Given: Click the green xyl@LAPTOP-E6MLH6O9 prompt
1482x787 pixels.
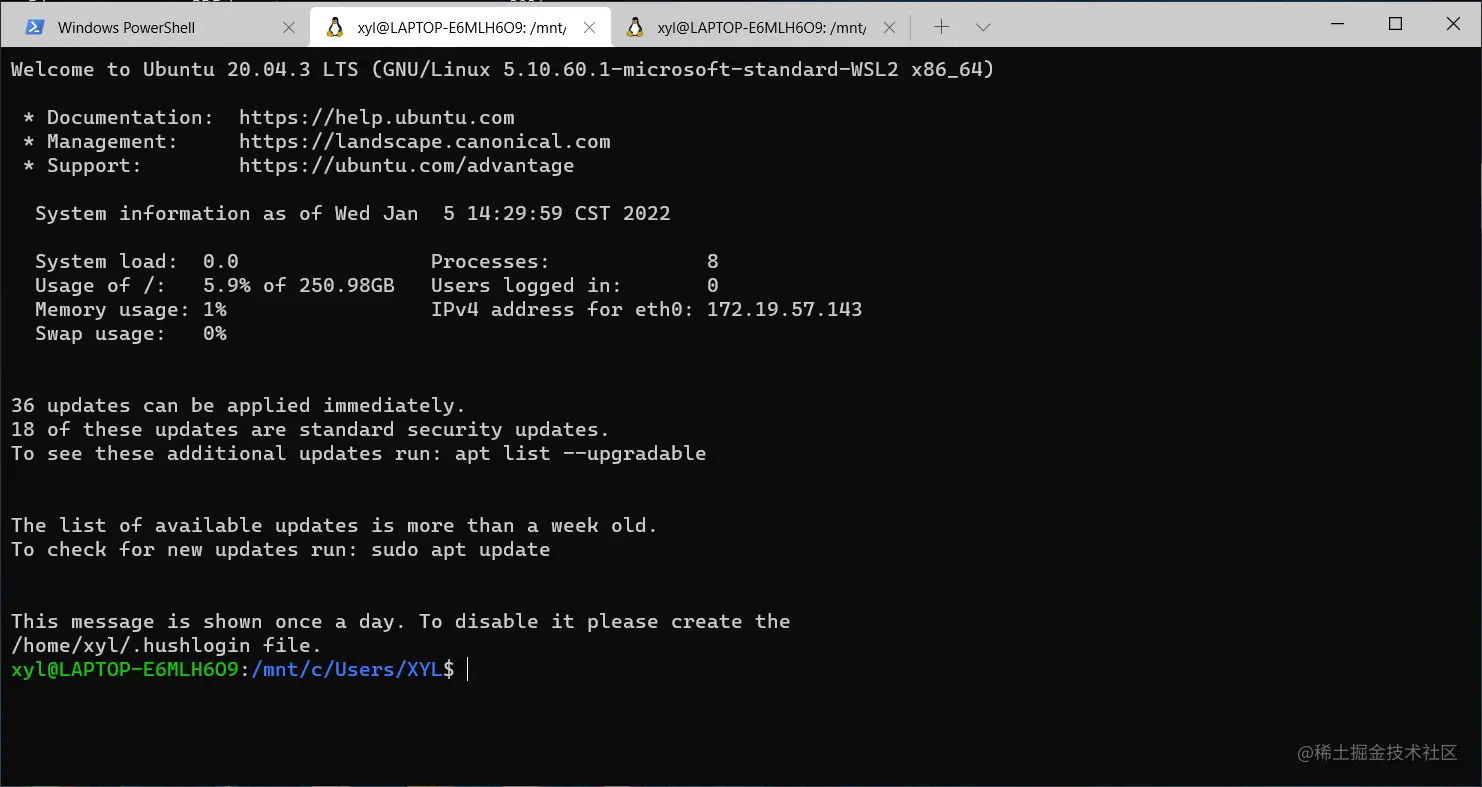Looking at the screenshot, I should [x=125, y=670].
